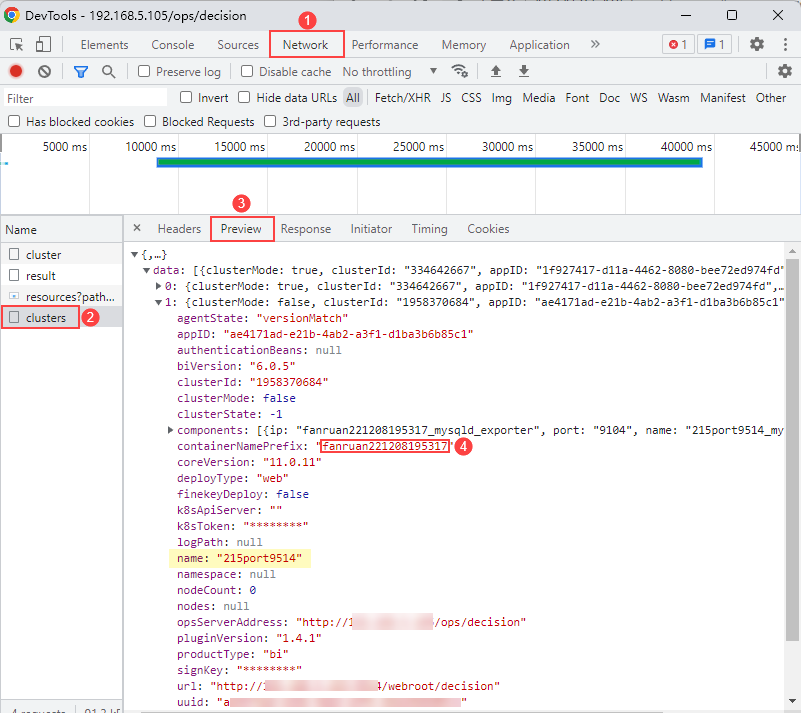The height and width of the screenshot is (713, 801).
Task: Switch to the Console tab
Action: pos(173,45)
